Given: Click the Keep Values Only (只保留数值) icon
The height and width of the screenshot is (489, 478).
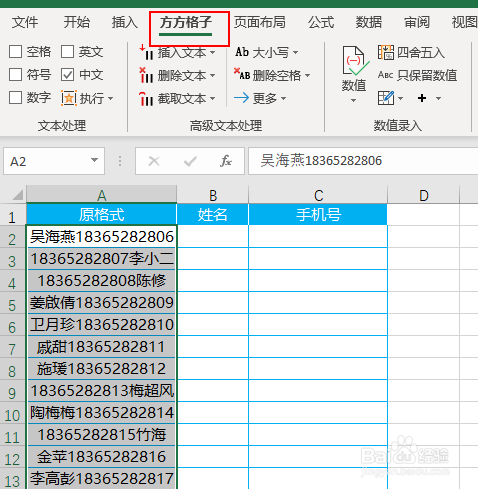Looking at the screenshot, I should click(x=385, y=75).
